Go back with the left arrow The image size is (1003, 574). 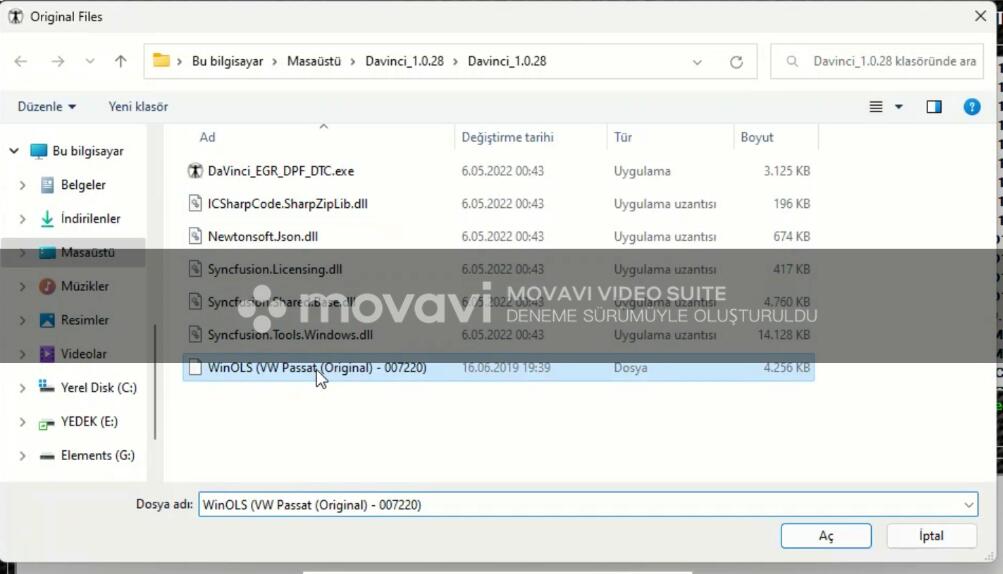click(20, 61)
